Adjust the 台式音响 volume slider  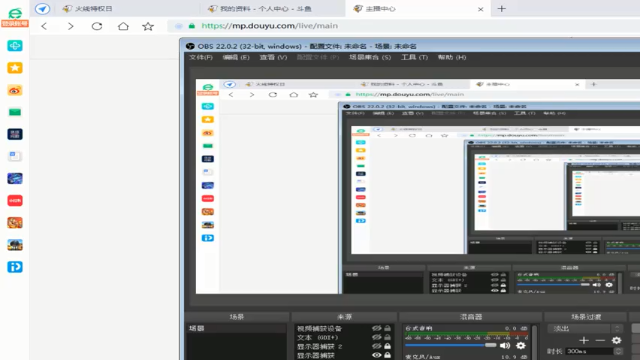pos(451,345)
